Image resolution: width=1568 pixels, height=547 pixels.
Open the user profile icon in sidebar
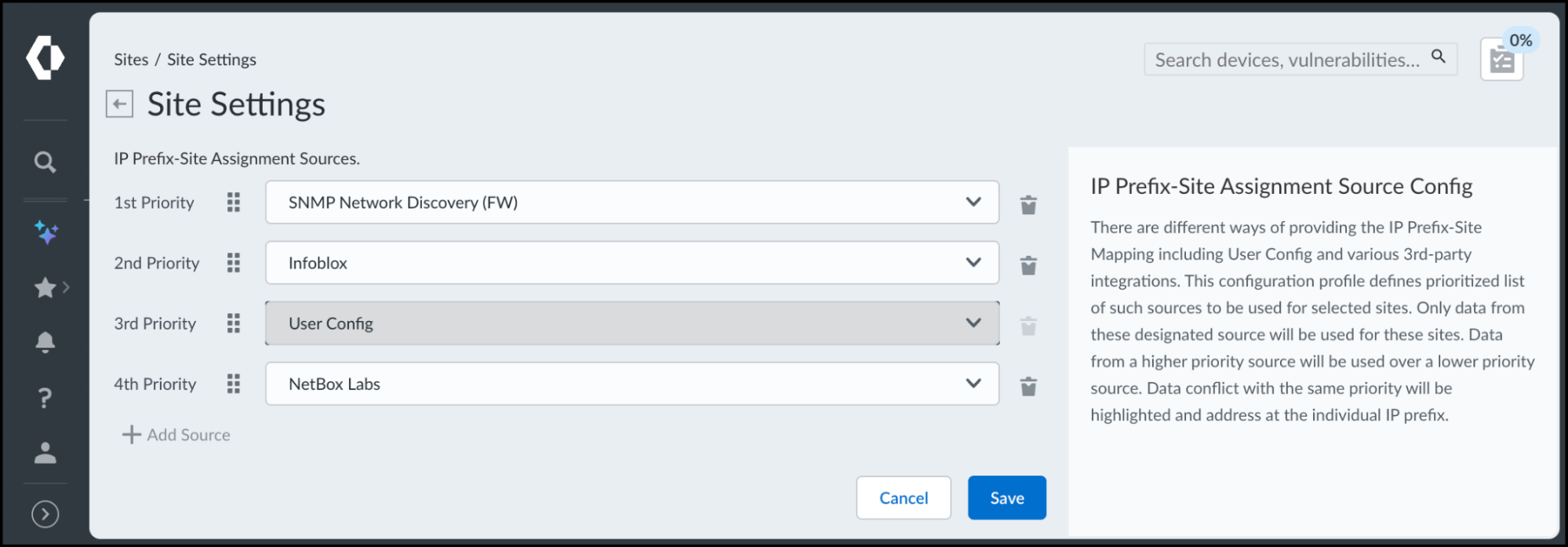(x=45, y=452)
